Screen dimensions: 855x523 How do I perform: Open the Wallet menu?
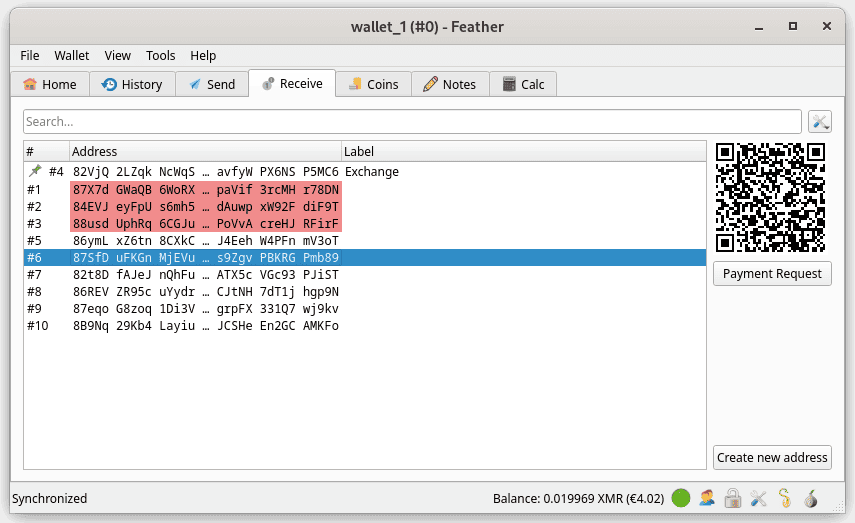pos(71,56)
